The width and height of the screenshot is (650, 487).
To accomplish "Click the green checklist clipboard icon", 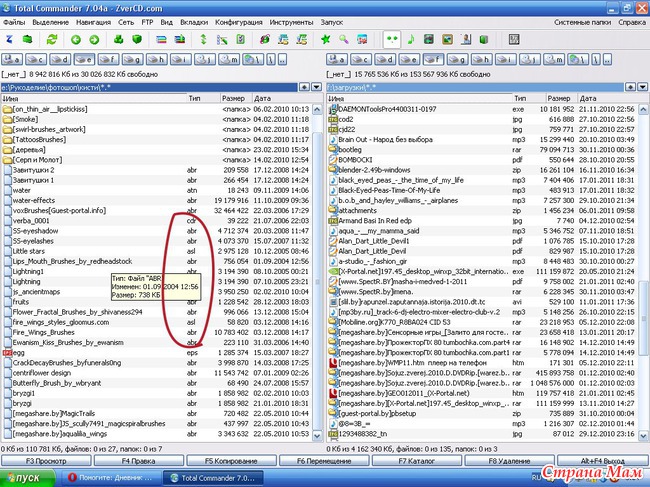I will [240, 39].
